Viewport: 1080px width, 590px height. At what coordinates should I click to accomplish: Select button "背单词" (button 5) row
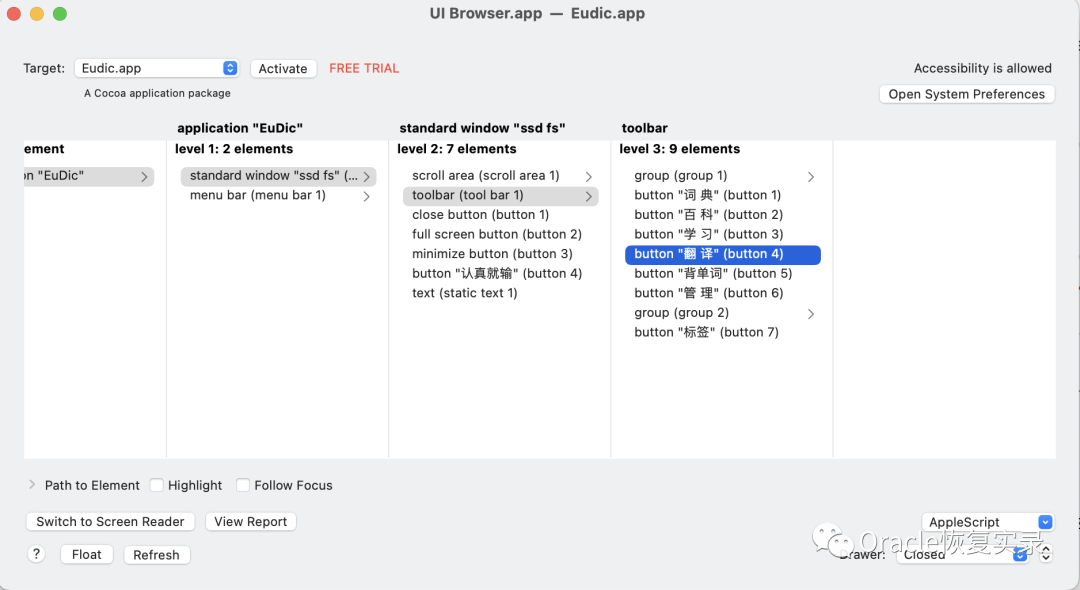tap(723, 274)
